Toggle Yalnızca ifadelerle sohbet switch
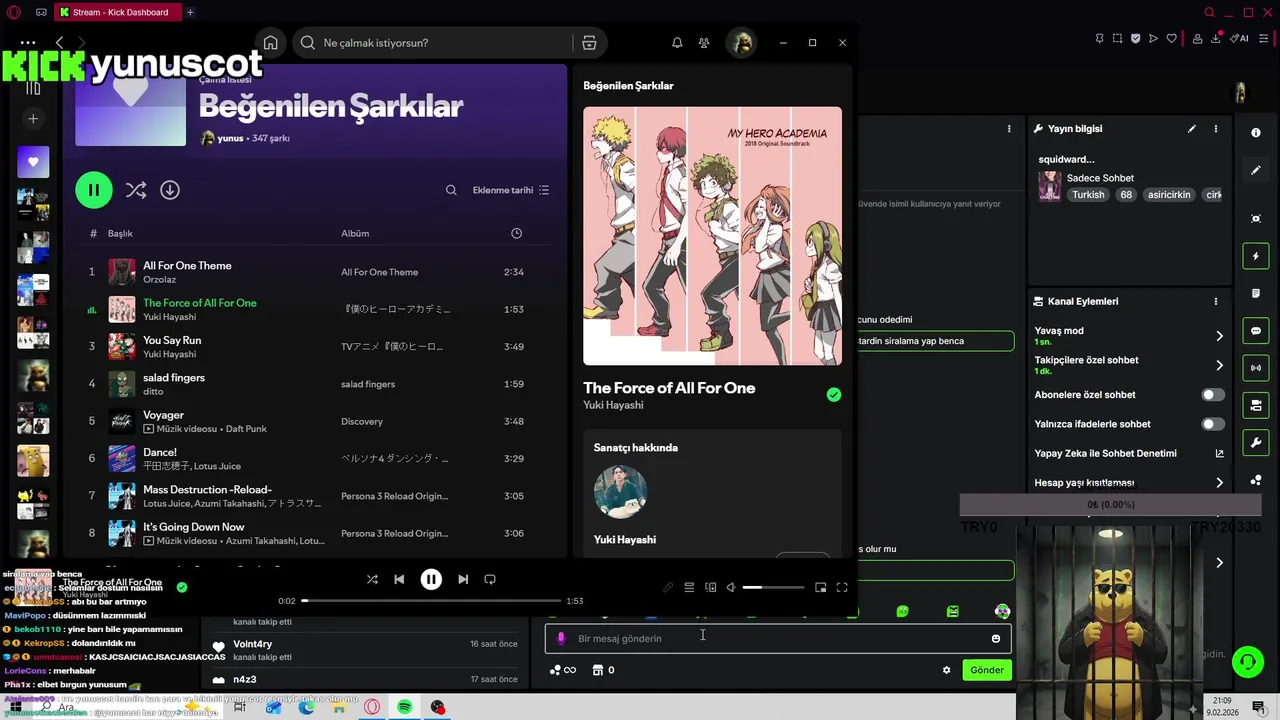The image size is (1280, 720). [1213, 424]
